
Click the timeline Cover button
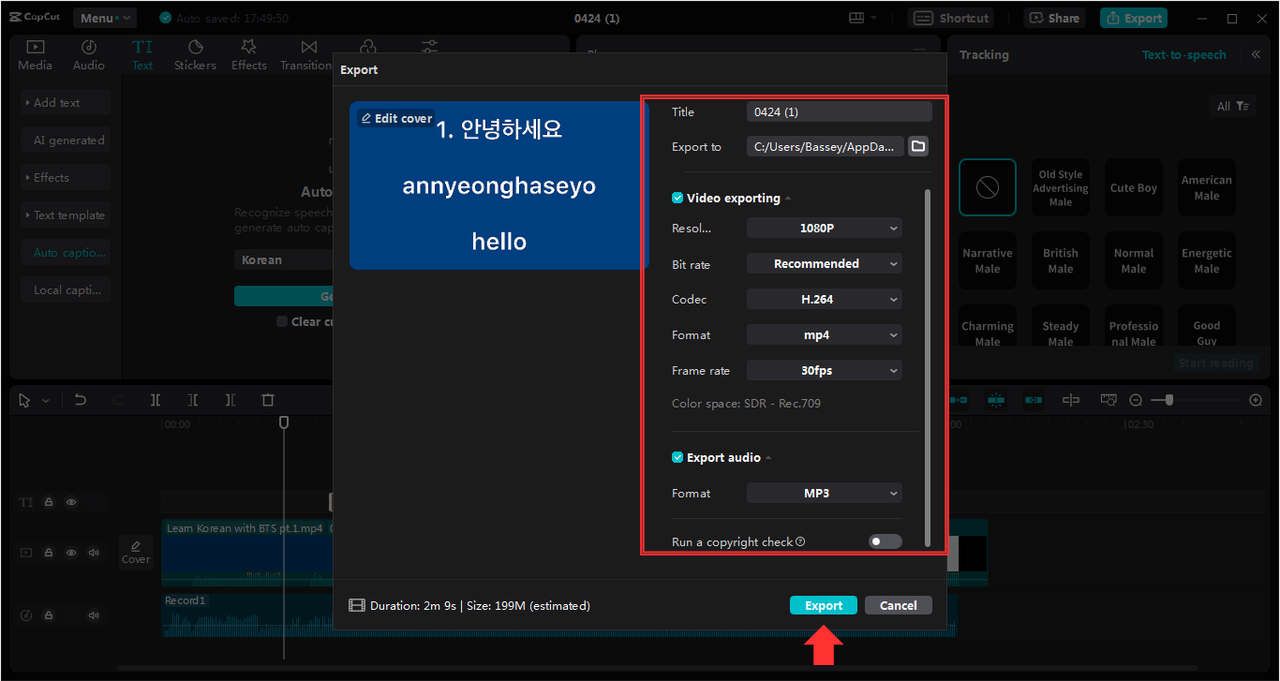point(135,551)
